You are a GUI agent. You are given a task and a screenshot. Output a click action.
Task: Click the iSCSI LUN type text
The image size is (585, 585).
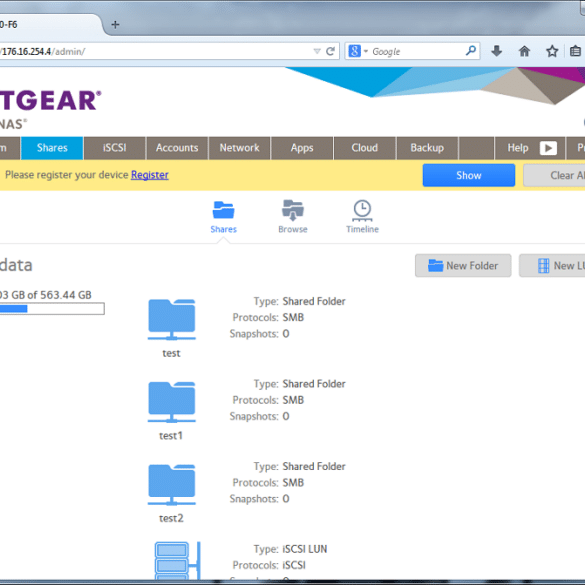point(305,549)
